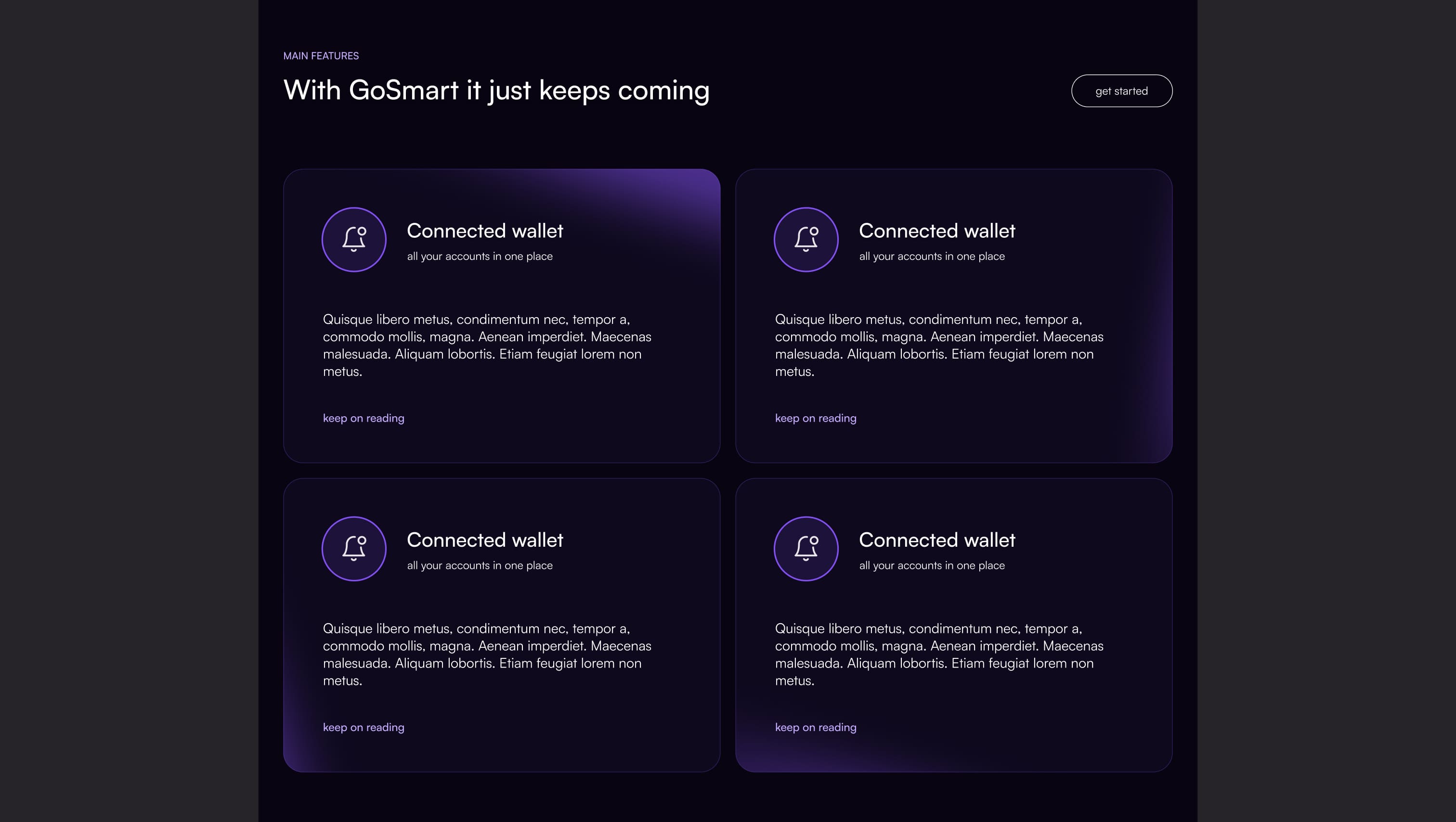Select Connected wallet title in top-right card
The image size is (1456, 822).
937,231
